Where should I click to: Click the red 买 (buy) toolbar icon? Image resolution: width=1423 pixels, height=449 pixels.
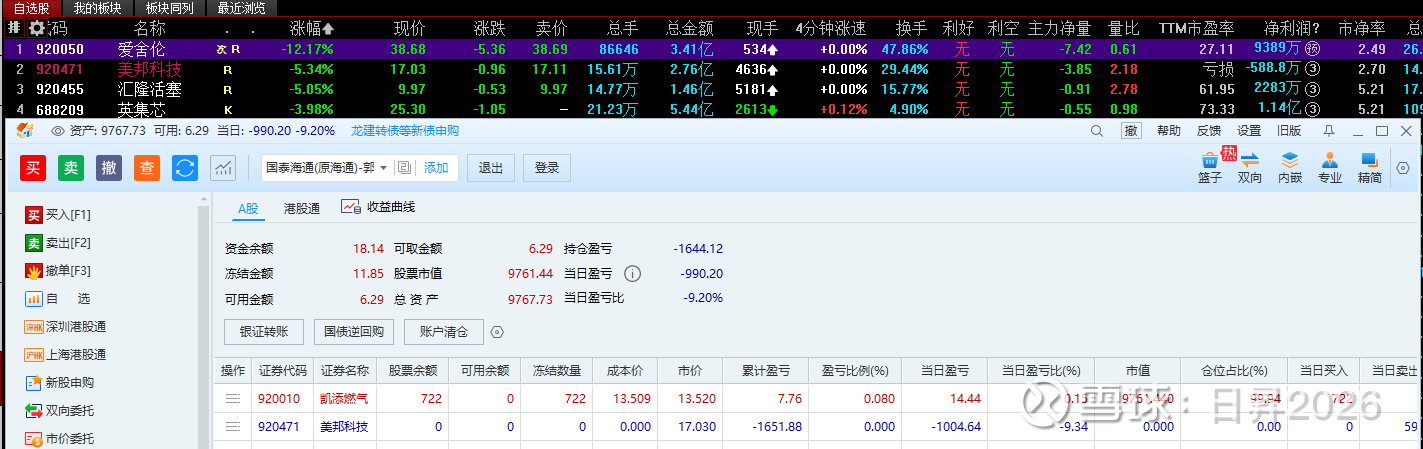coord(33,168)
